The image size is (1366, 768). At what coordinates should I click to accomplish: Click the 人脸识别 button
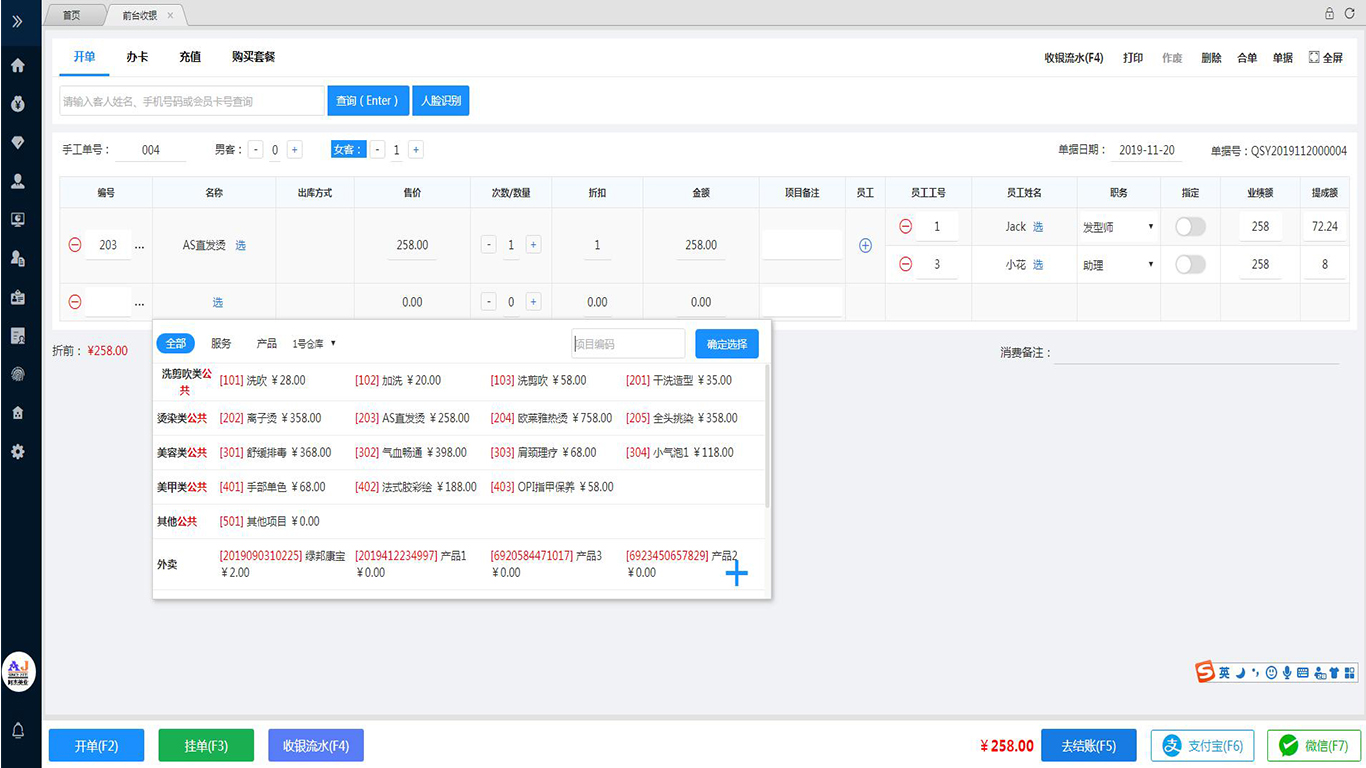(440, 100)
